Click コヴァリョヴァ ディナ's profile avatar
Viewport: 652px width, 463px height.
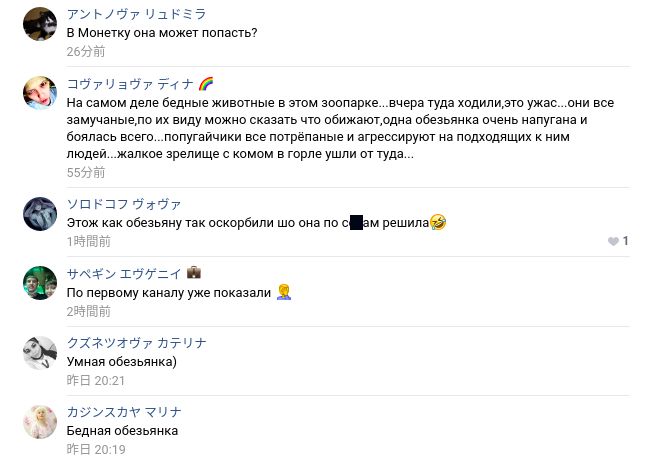click(x=40, y=93)
